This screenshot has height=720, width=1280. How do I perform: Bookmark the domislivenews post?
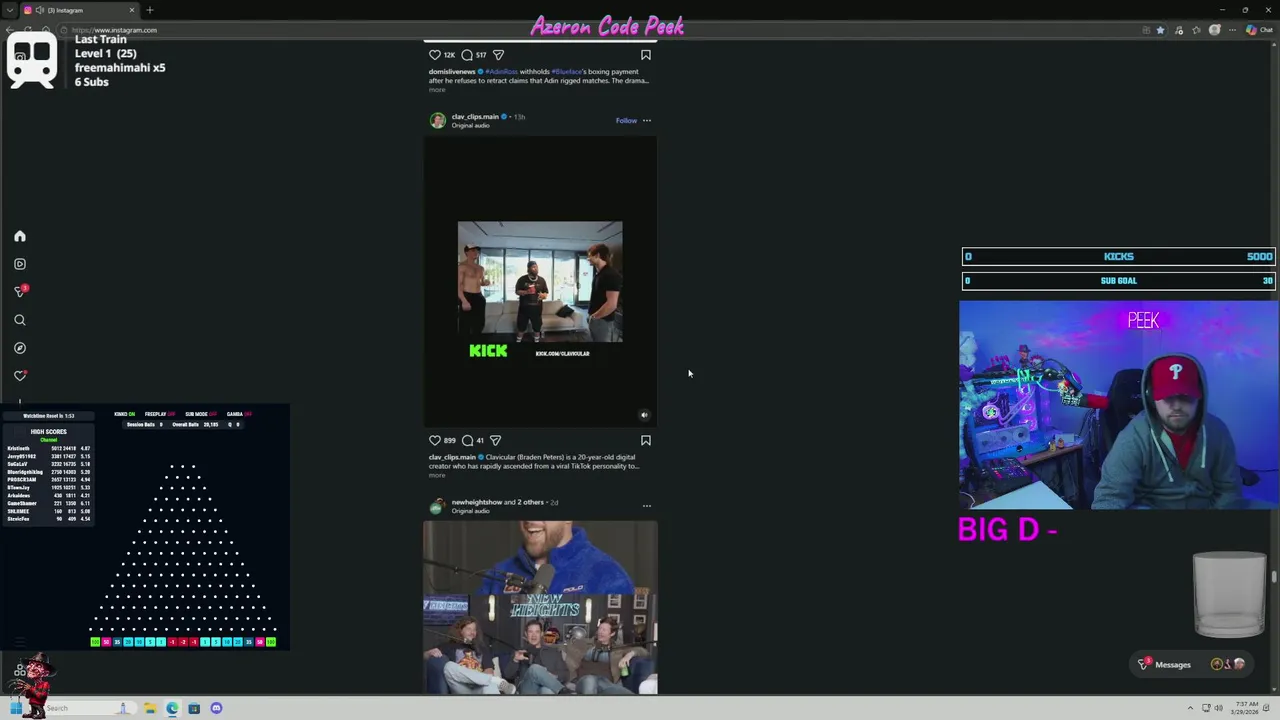tap(646, 55)
